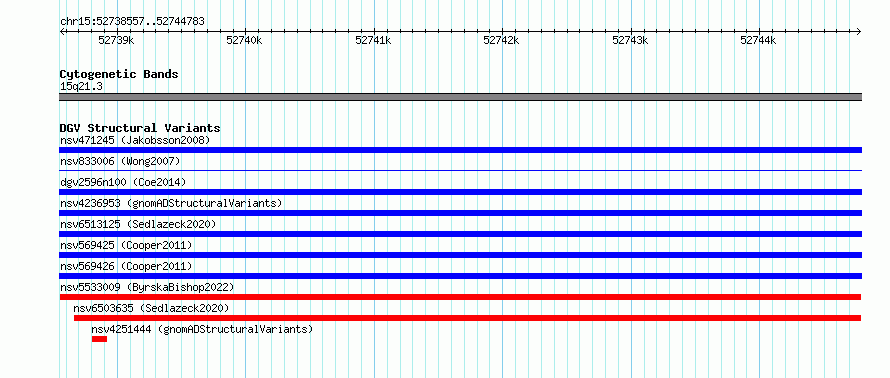The image size is (890, 378).
Task: Click the nsv6513125 (Sedlazeck2020) label
Action: [x=138, y=224]
